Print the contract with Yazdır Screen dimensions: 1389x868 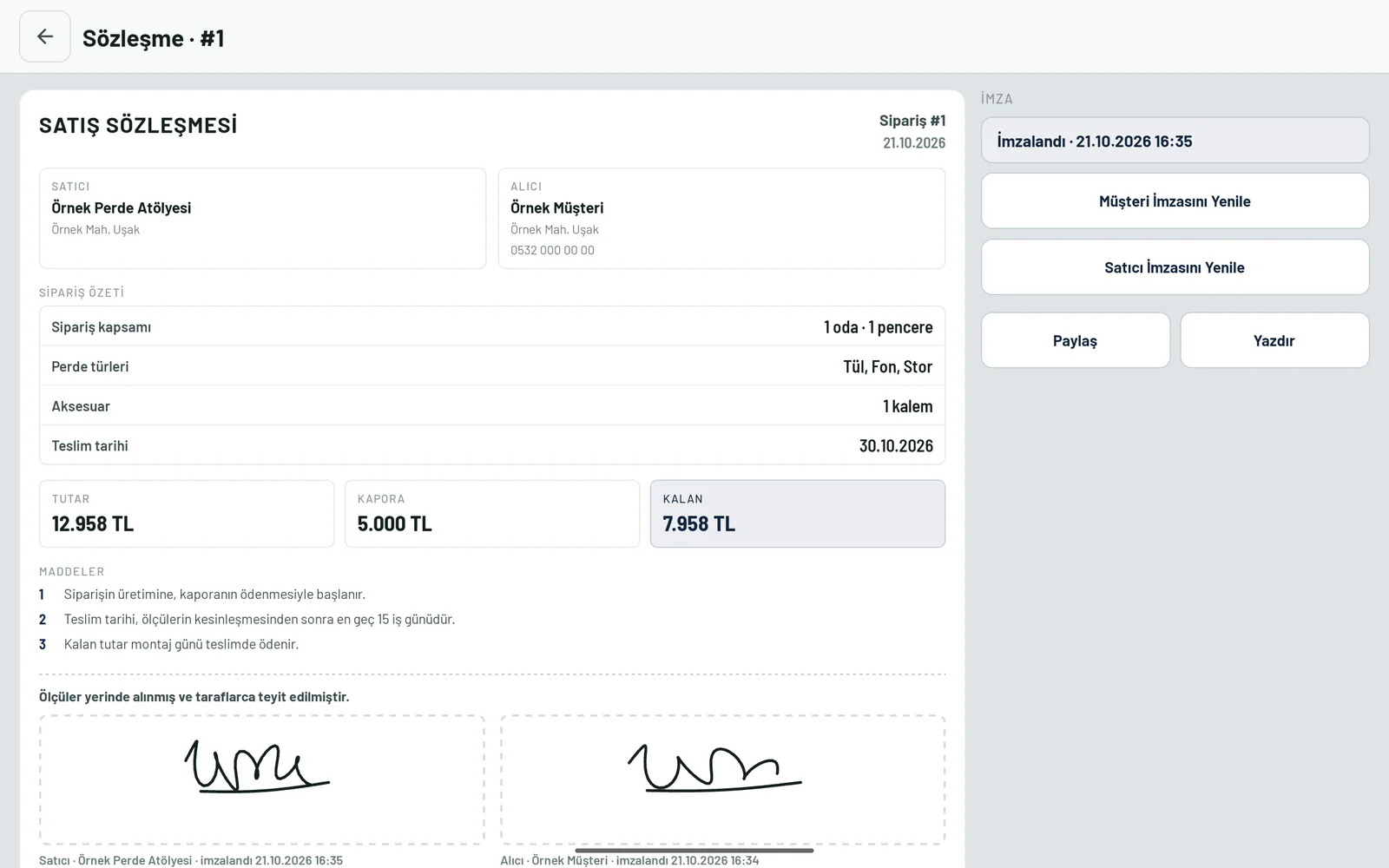pyautogui.click(x=1274, y=340)
